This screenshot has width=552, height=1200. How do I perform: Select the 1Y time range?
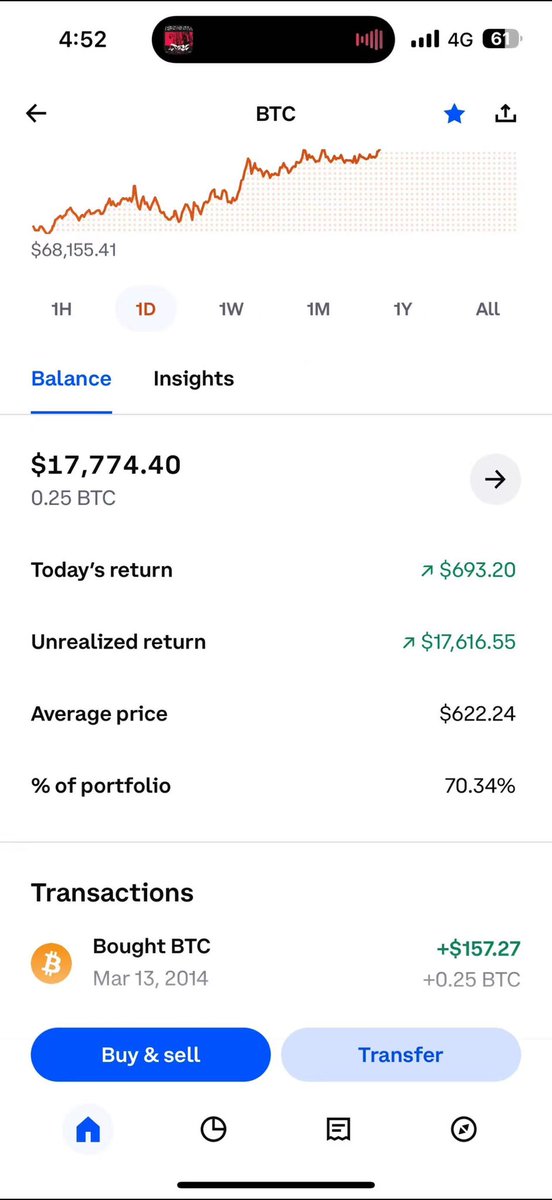pos(403,309)
